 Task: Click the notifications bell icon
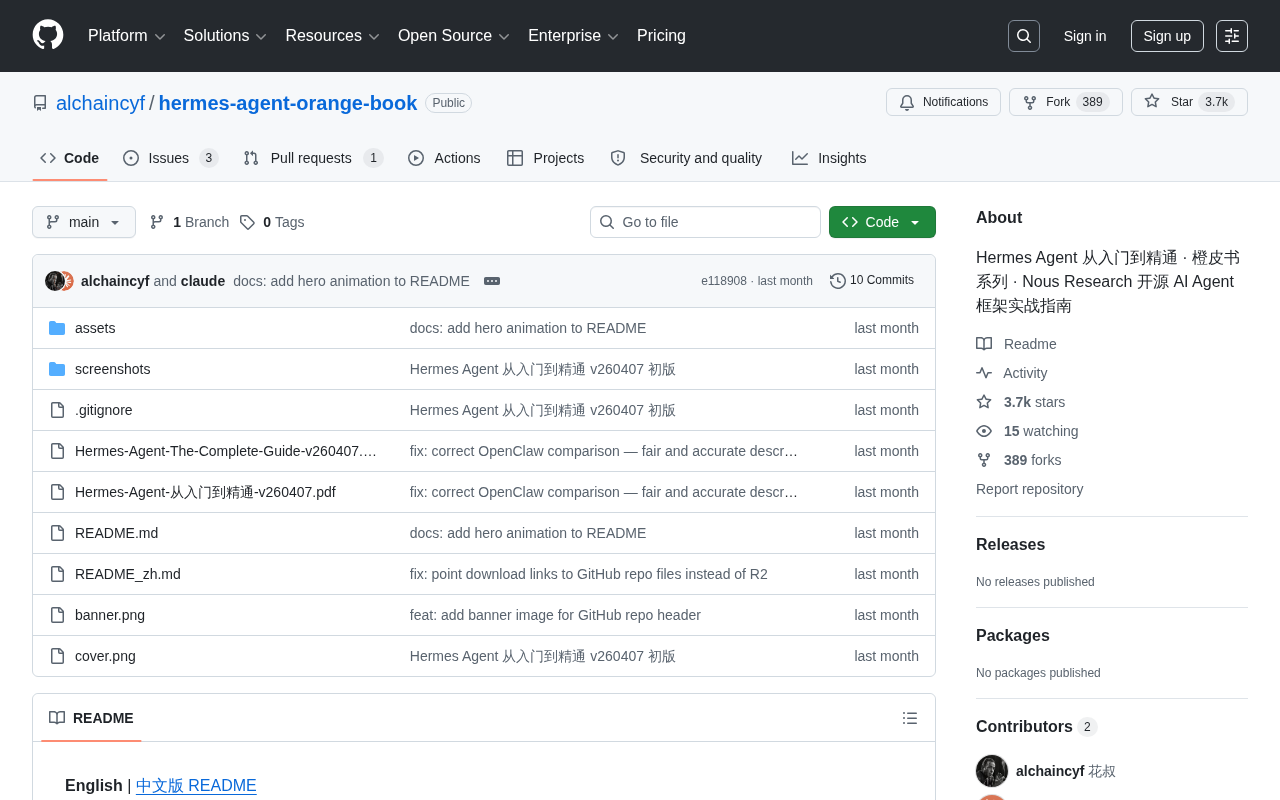coord(907,102)
